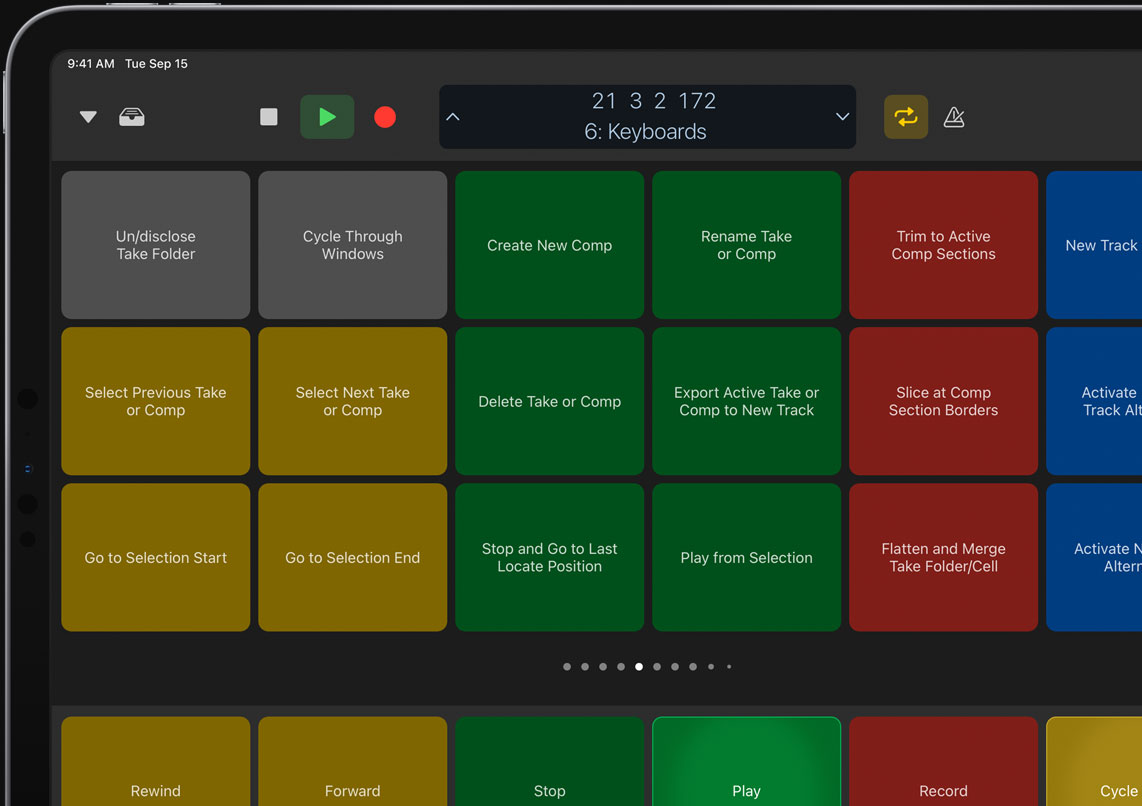
Task: Tap the red Record pad in bottom row
Action: [944, 762]
